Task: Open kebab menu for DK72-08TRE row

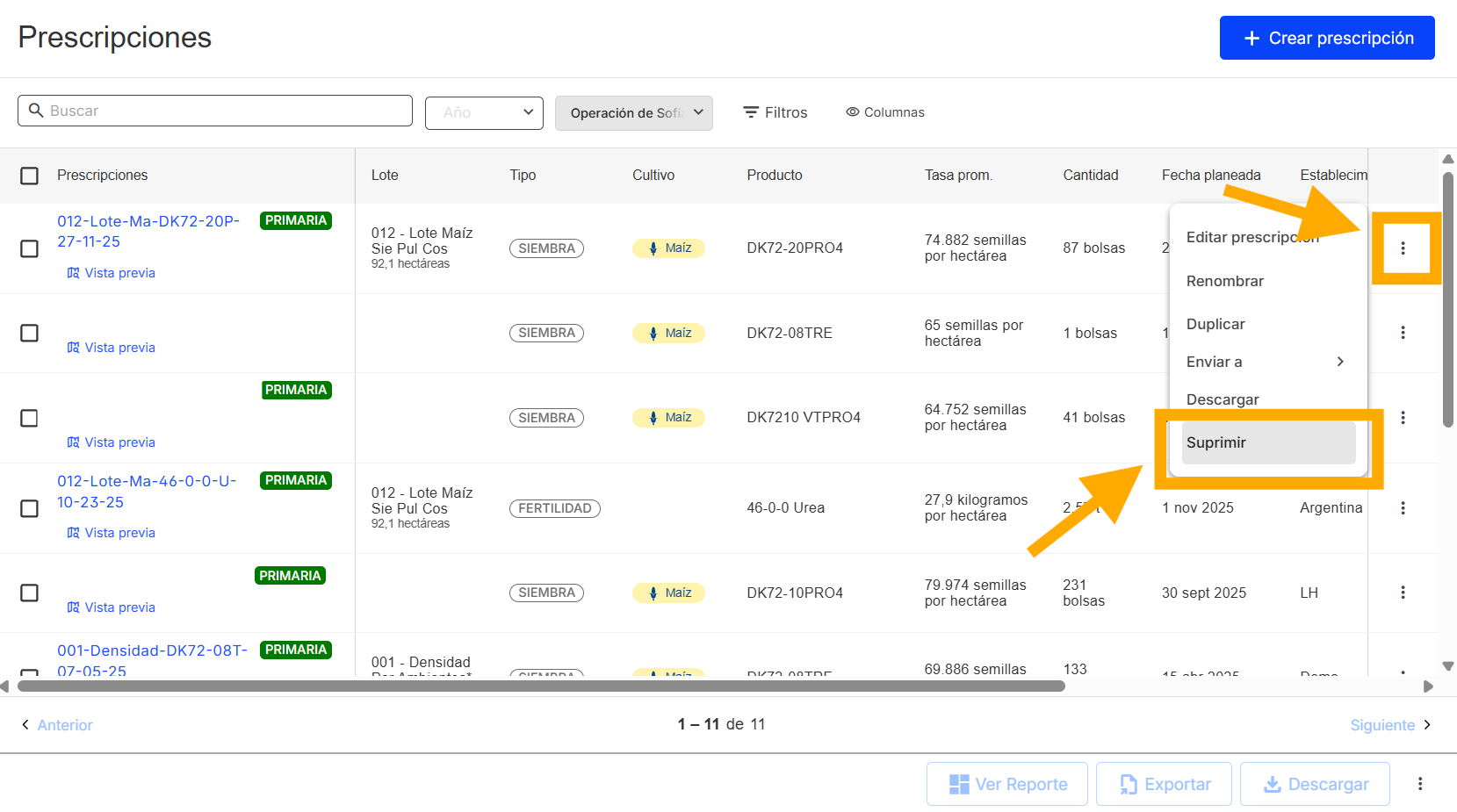Action: (x=1403, y=333)
